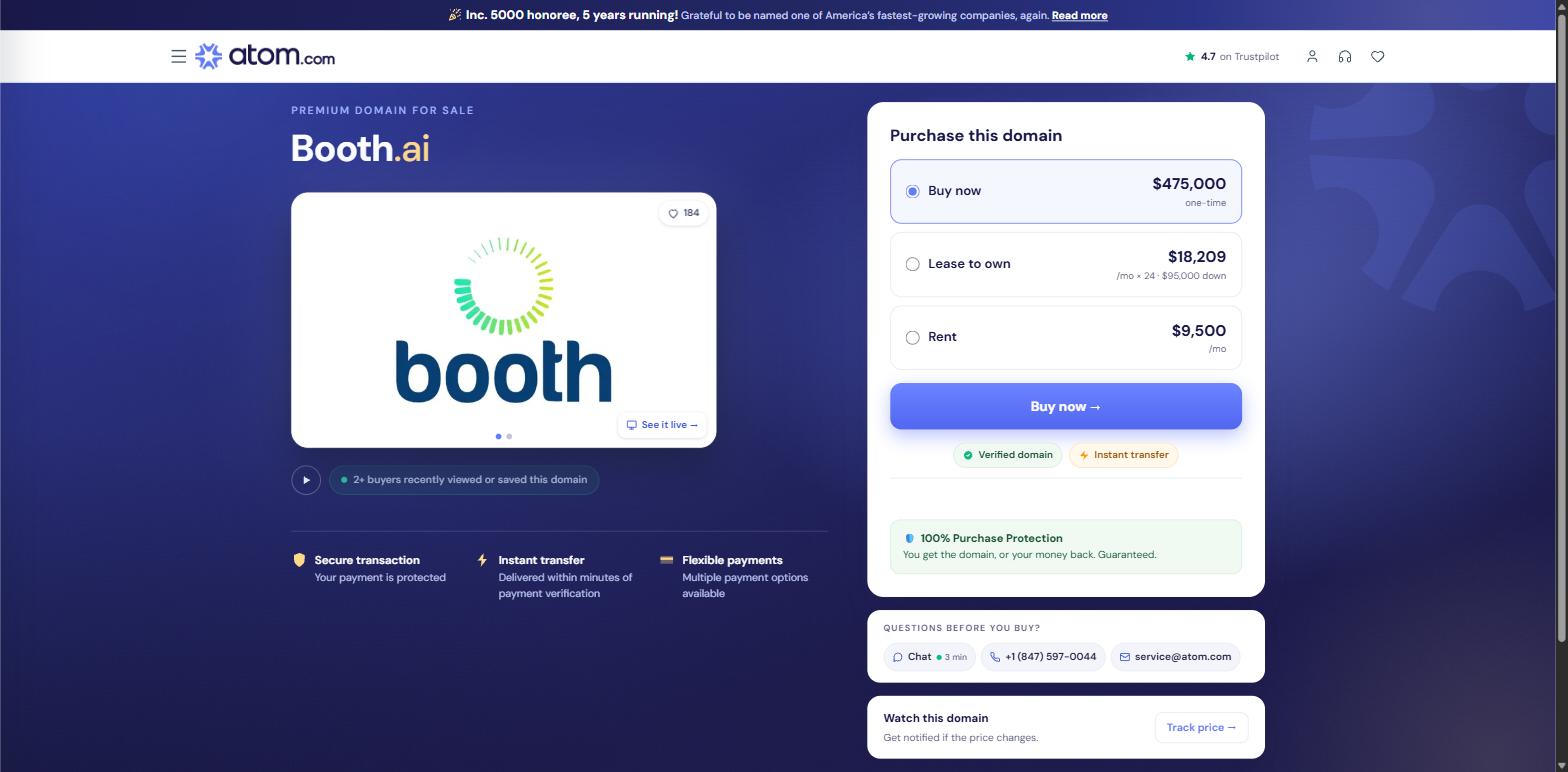Open the favorites heart icon in header

point(1378,57)
